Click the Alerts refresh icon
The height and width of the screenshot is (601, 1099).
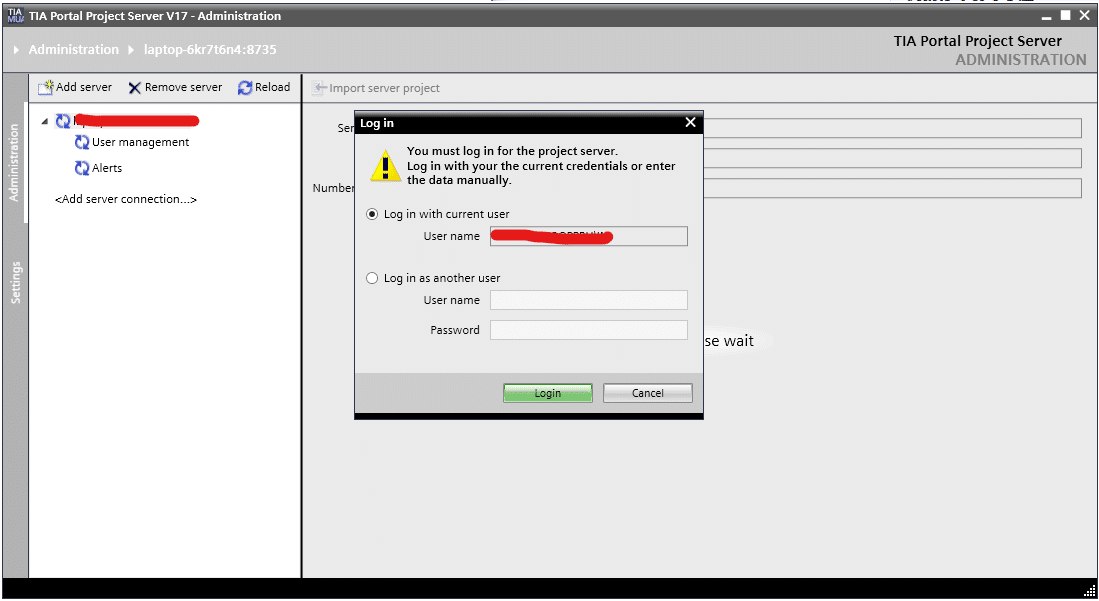(x=82, y=168)
